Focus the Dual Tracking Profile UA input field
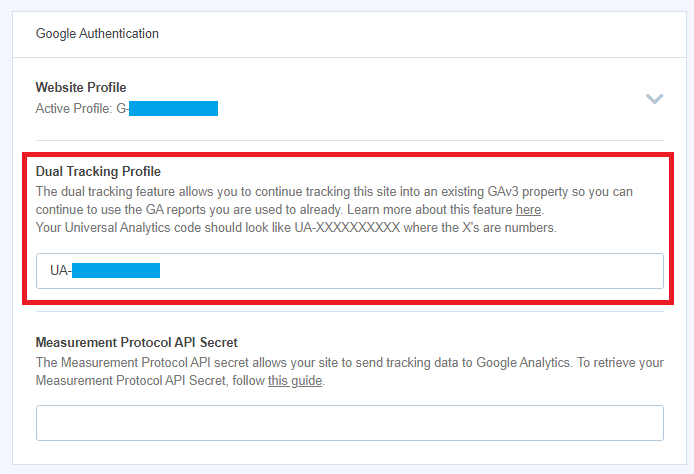 (350, 271)
